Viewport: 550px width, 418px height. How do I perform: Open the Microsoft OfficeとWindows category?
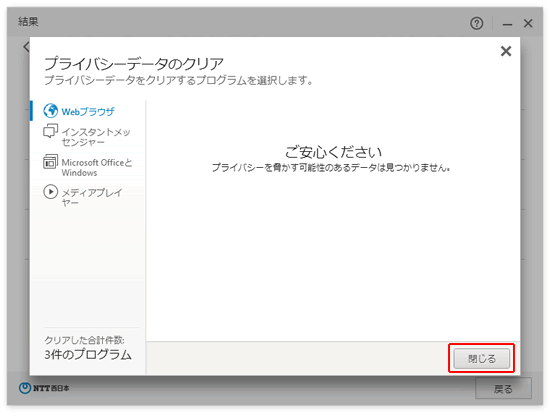click(96, 167)
